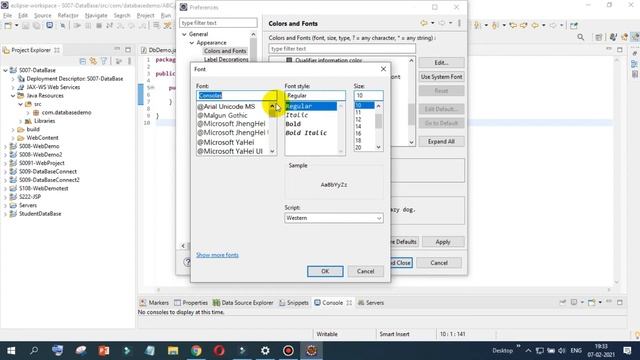Select @Microsoft YaHei UI font
The image size is (640, 360).
pos(230,151)
